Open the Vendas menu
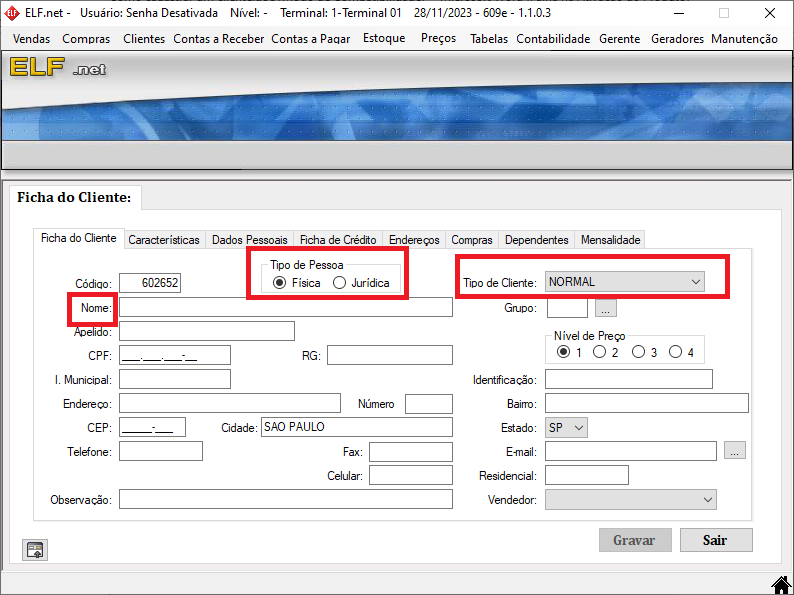This screenshot has height=595, width=794. click(31, 39)
